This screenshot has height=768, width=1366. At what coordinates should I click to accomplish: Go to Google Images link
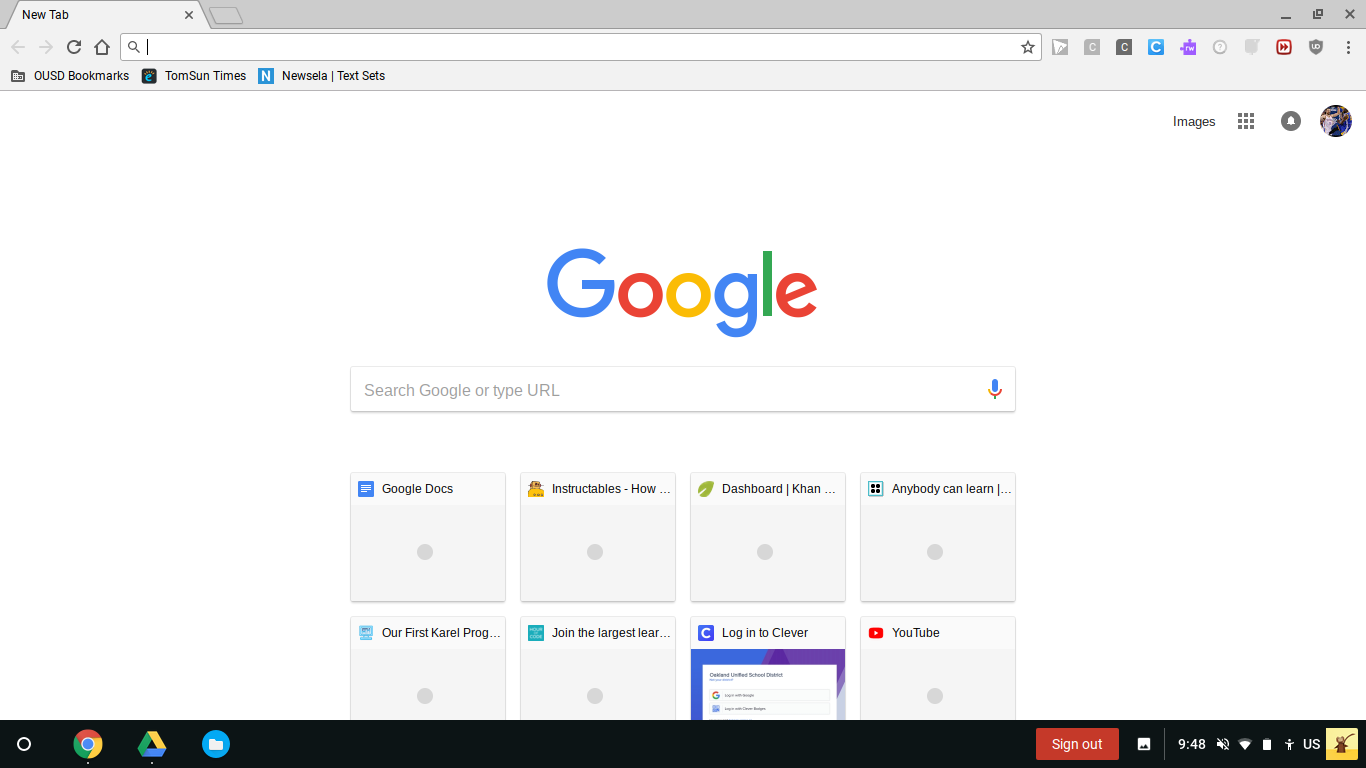[x=1194, y=121]
